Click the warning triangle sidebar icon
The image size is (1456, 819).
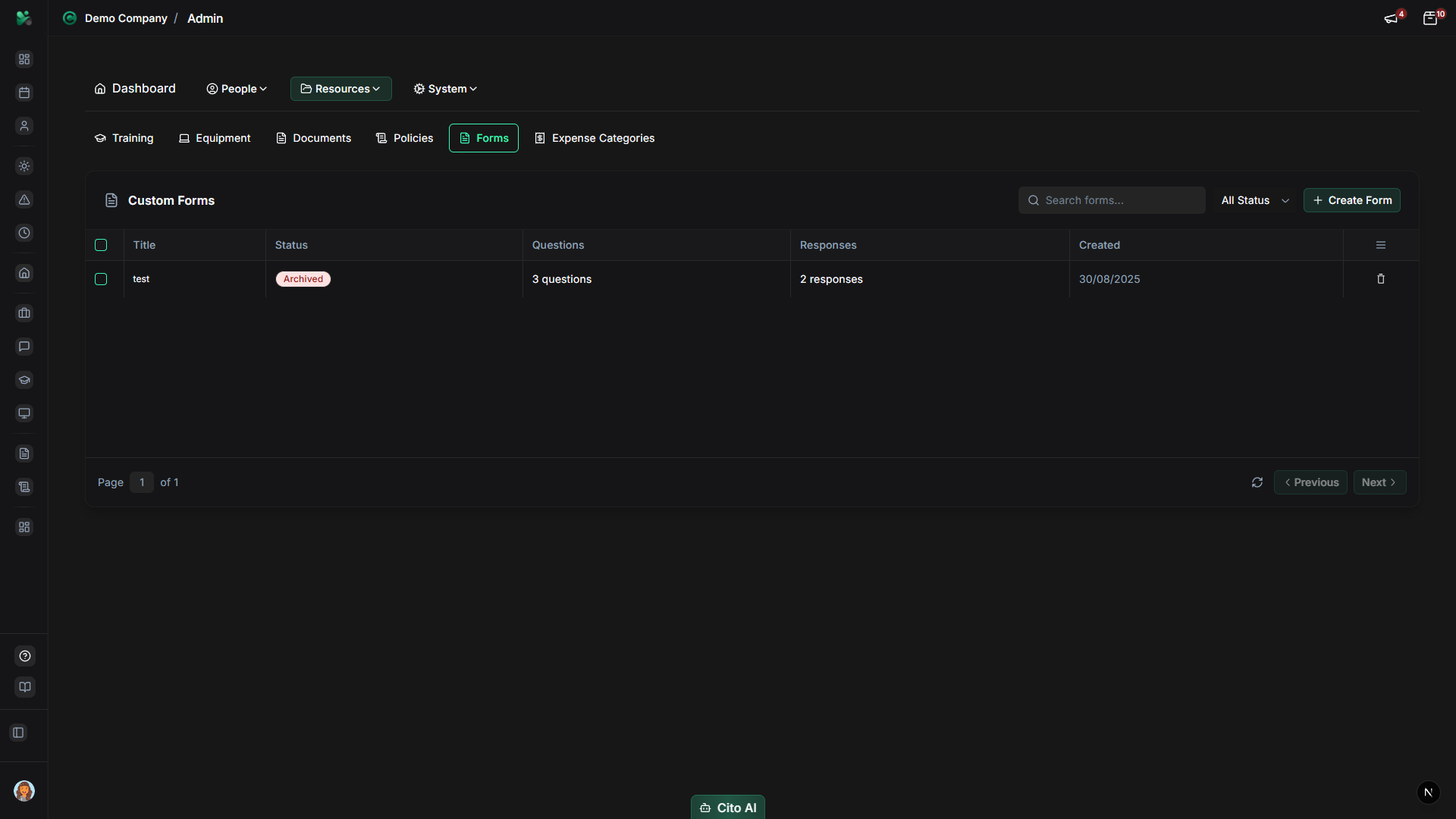click(24, 199)
